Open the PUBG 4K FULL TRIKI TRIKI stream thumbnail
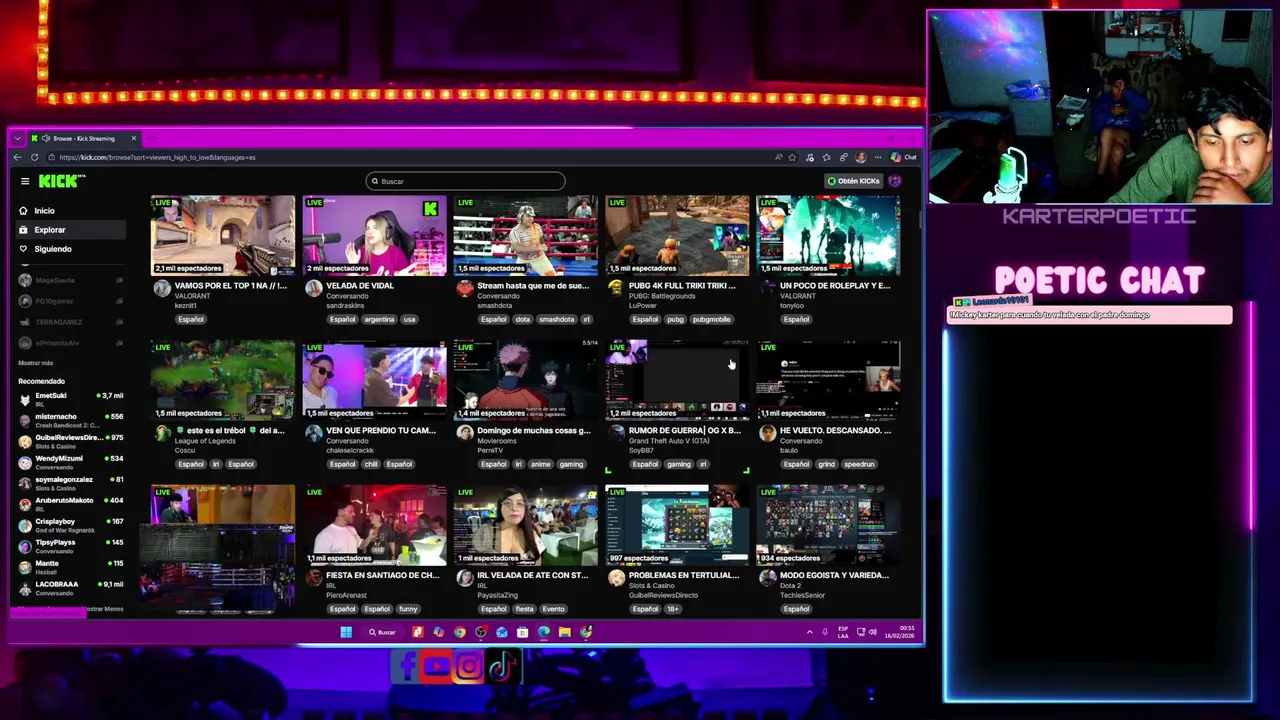 click(676, 235)
